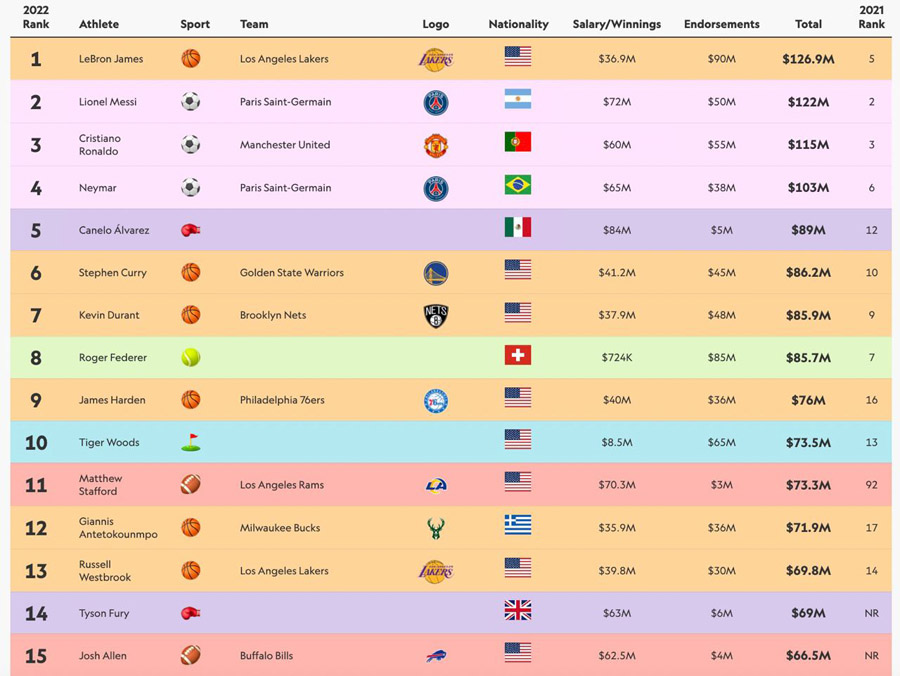Click the Los Angeles Lakers logo beside LeBron James

(x=435, y=60)
